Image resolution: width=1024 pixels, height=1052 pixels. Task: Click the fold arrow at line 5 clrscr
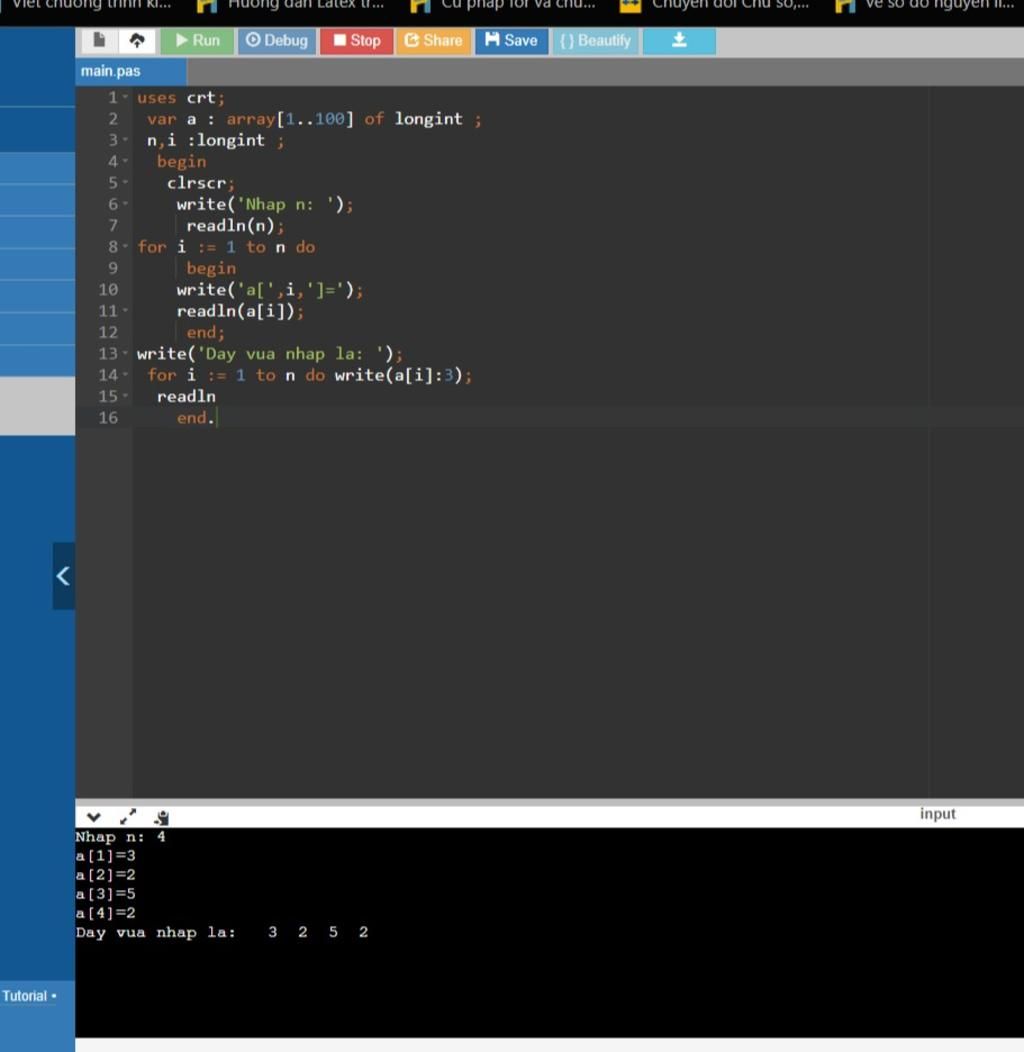125,182
